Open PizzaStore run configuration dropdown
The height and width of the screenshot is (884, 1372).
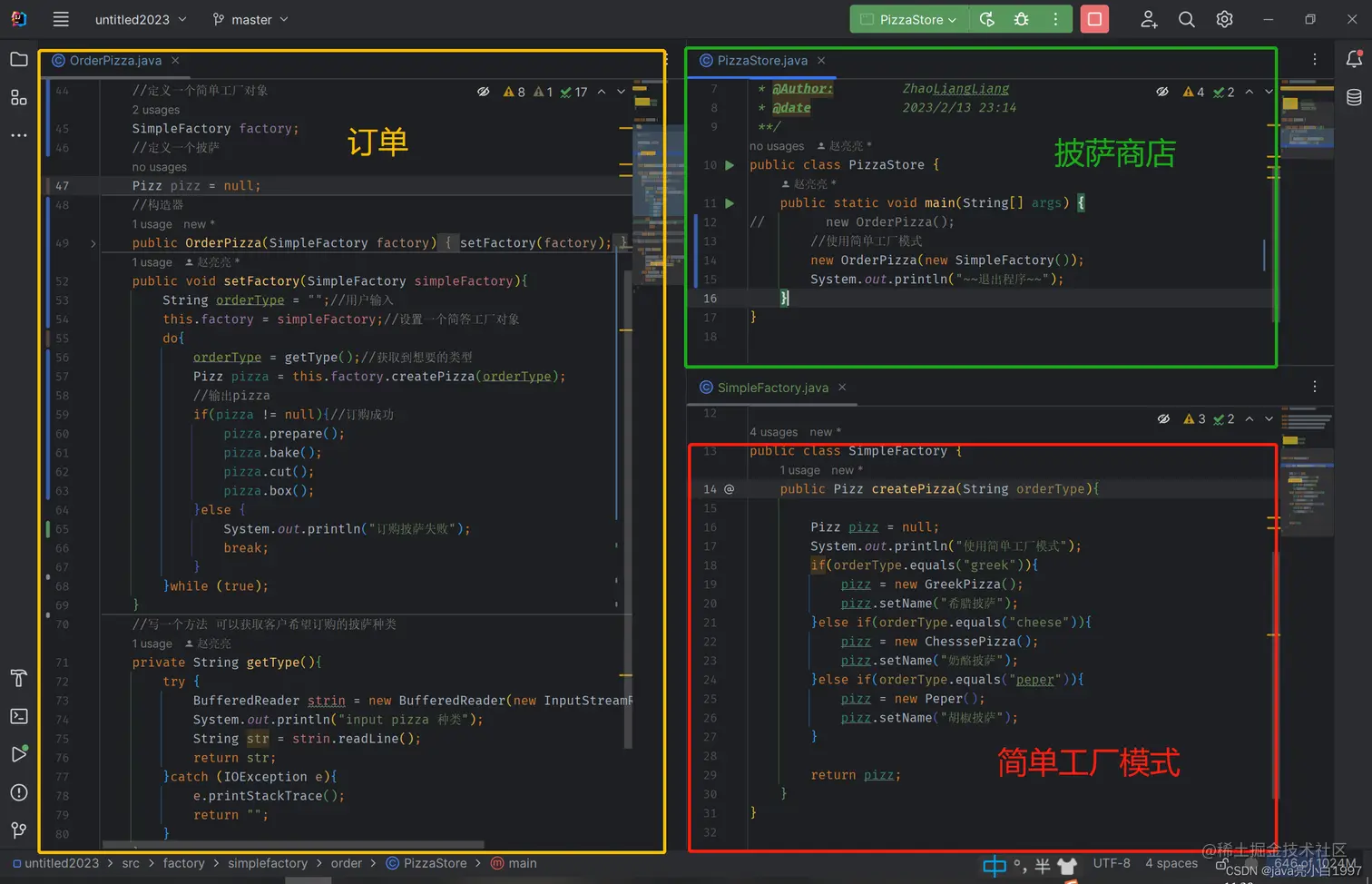tap(908, 19)
